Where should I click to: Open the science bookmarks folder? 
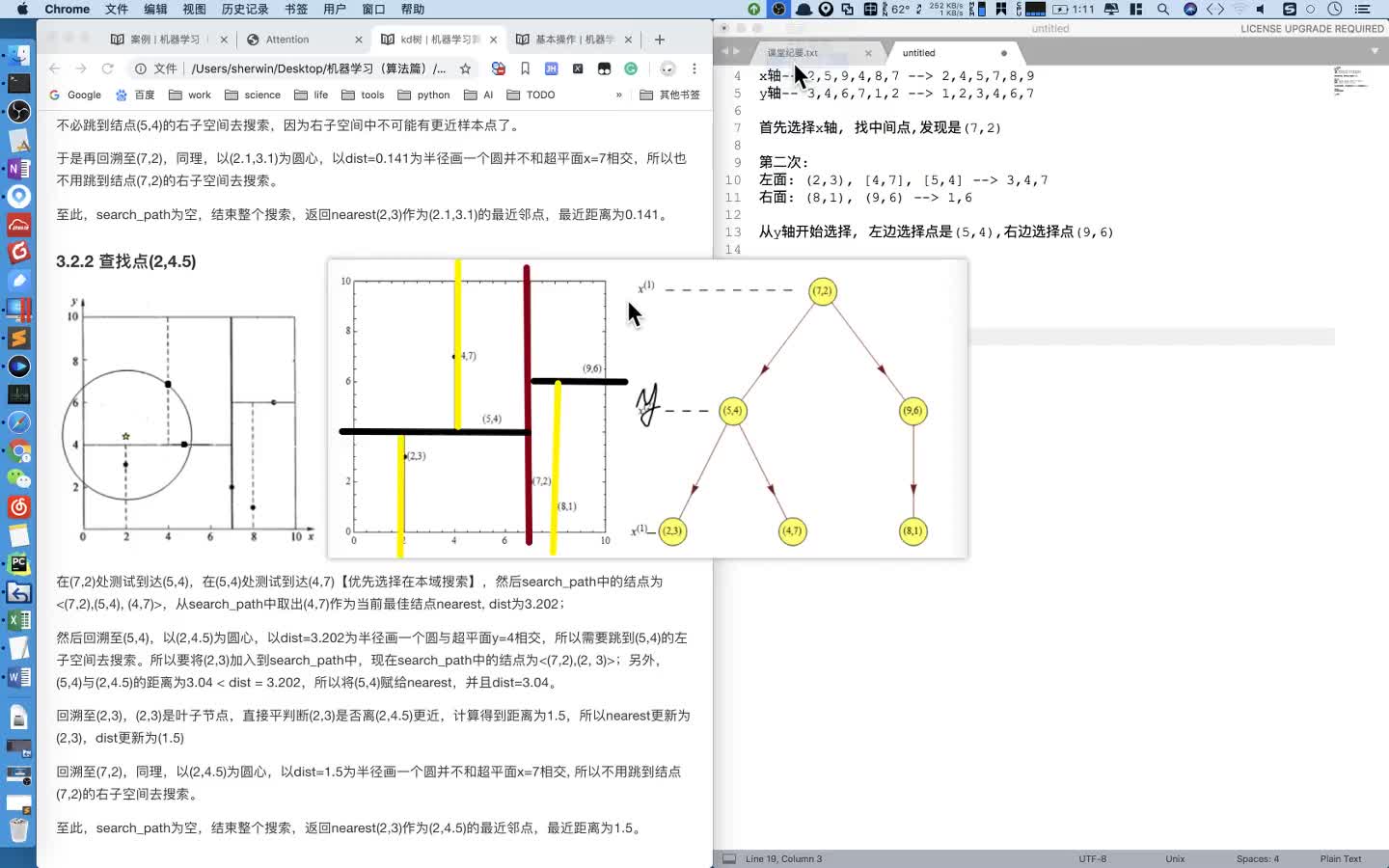point(253,95)
